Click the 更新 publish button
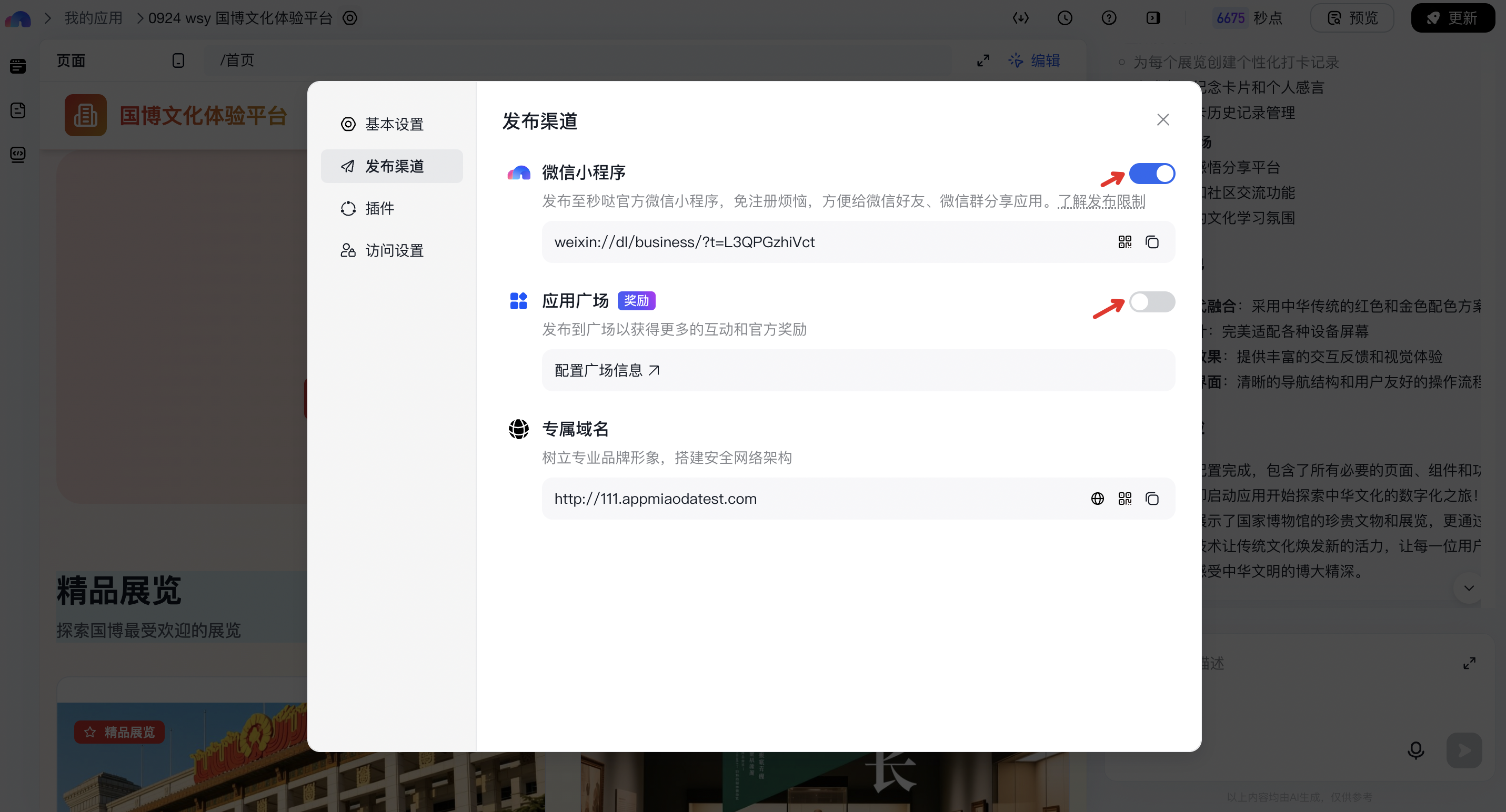Screen dimensions: 1506x812 click(1452, 18)
